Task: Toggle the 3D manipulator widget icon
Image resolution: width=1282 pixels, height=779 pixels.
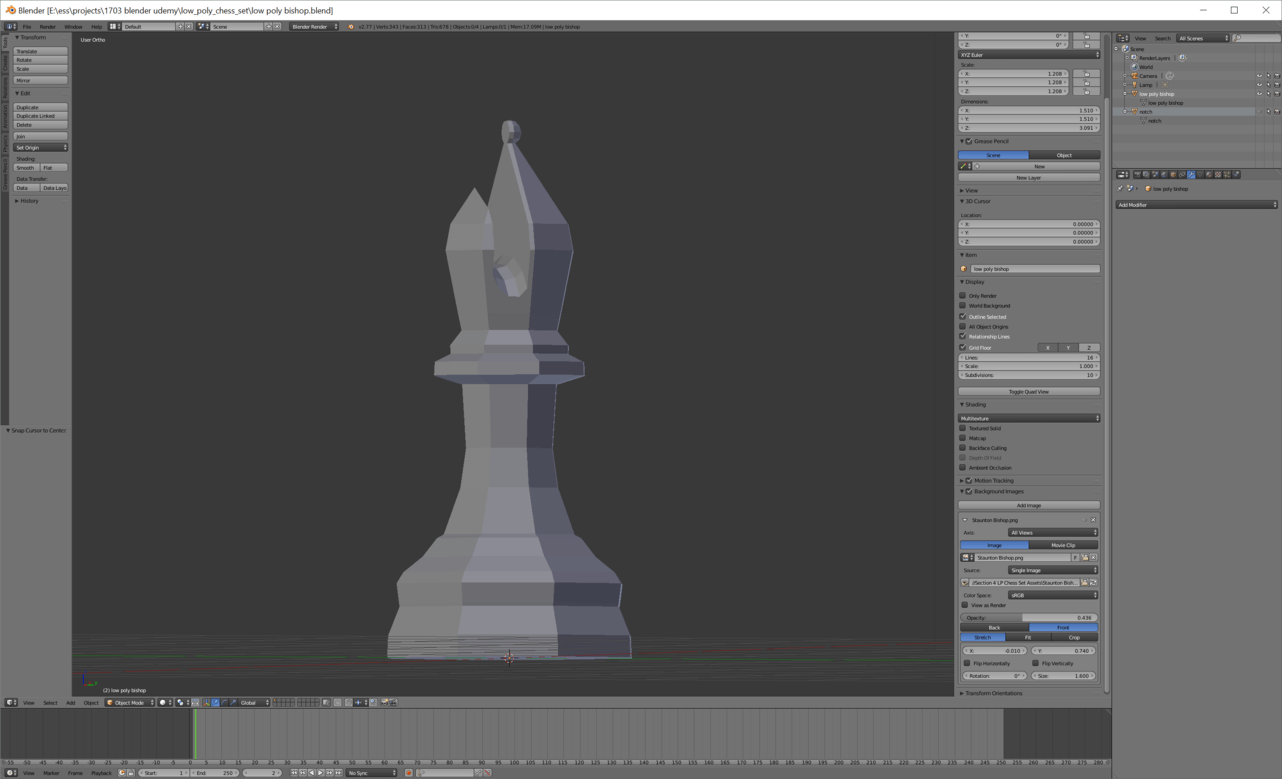Action: [206, 703]
